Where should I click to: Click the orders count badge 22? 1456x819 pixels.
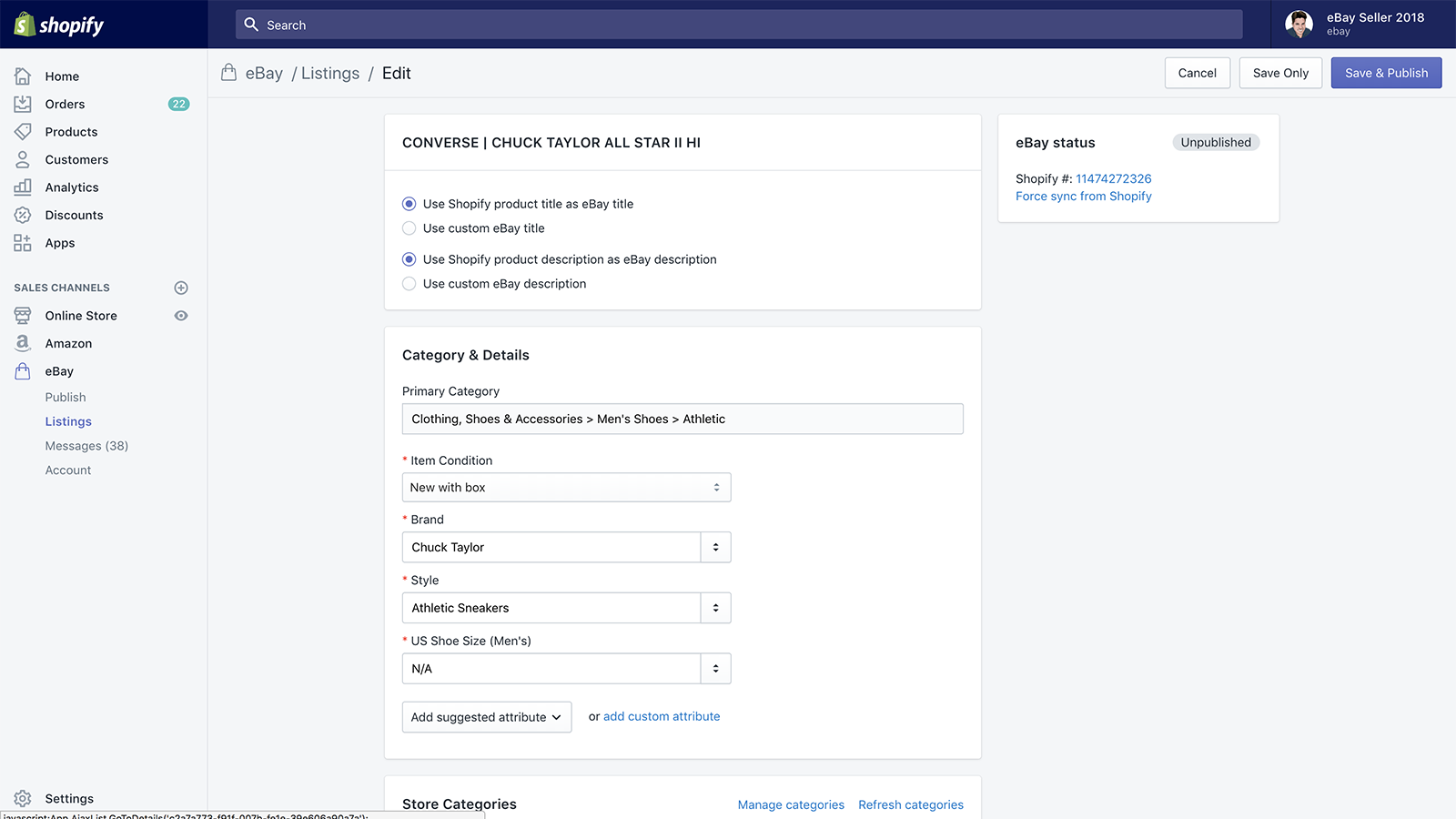[179, 104]
